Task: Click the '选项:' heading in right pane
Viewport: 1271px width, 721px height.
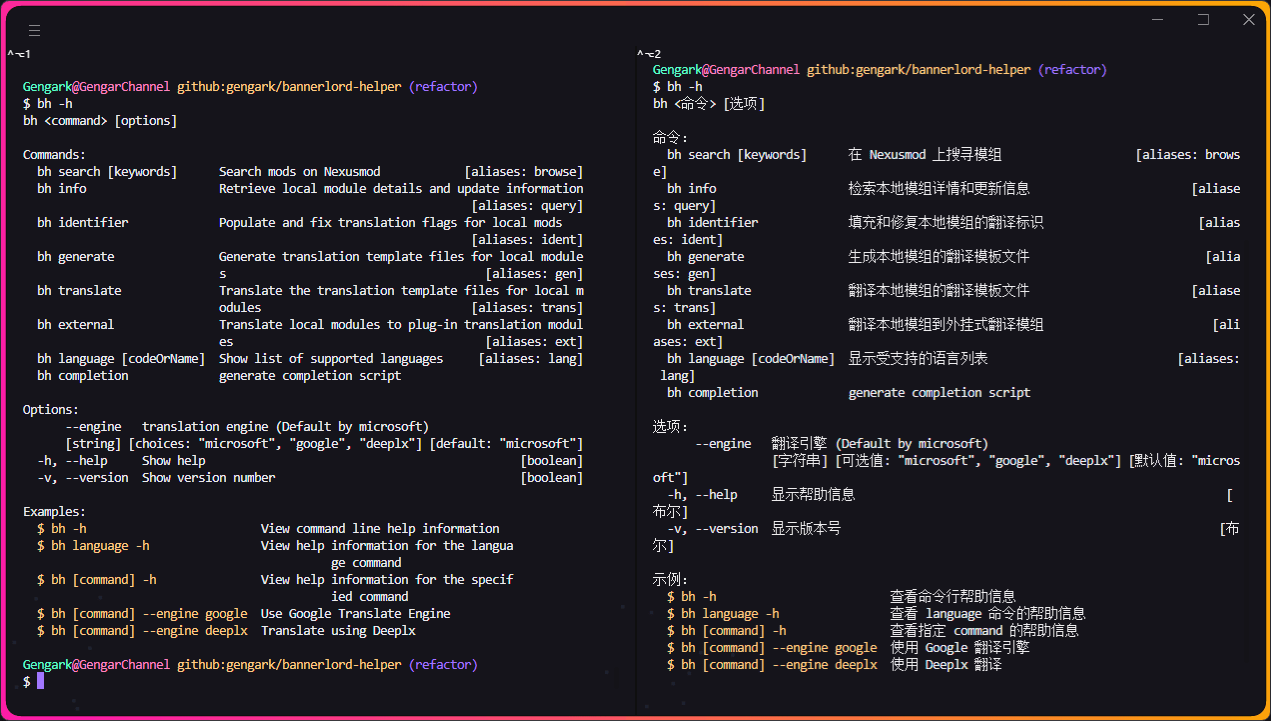Action: 671,427
